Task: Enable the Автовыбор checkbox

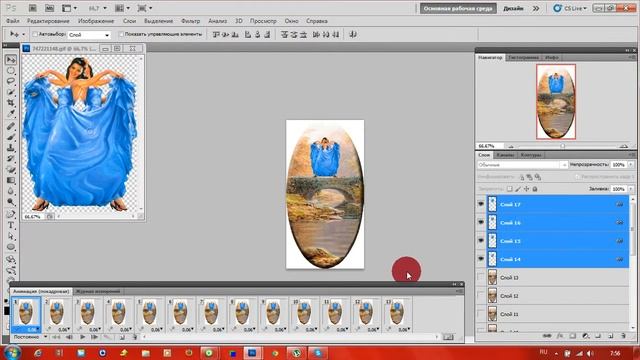Action: coord(35,34)
